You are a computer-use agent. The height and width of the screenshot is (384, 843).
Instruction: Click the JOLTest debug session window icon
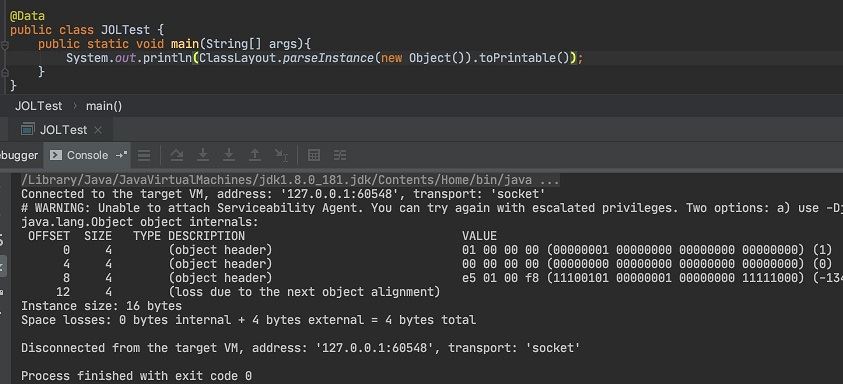coord(27,130)
